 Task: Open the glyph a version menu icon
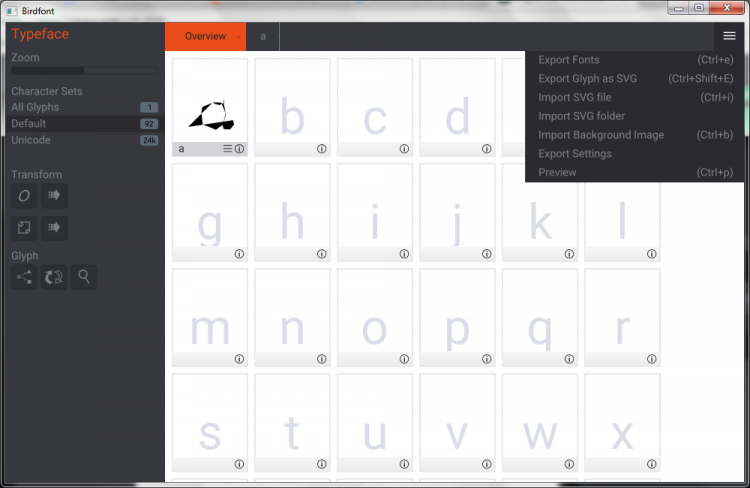[x=228, y=149]
